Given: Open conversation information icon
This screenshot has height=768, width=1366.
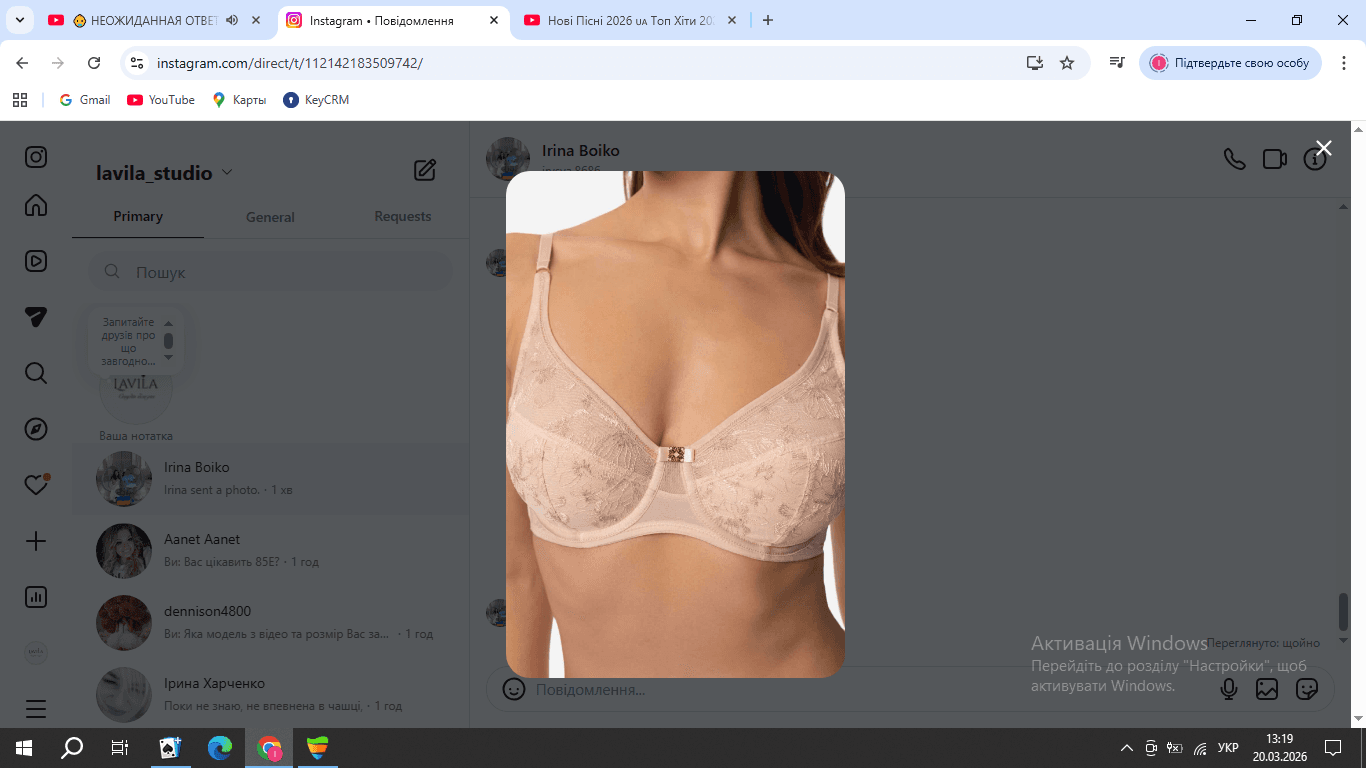Looking at the screenshot, I should pos(1315,159).
